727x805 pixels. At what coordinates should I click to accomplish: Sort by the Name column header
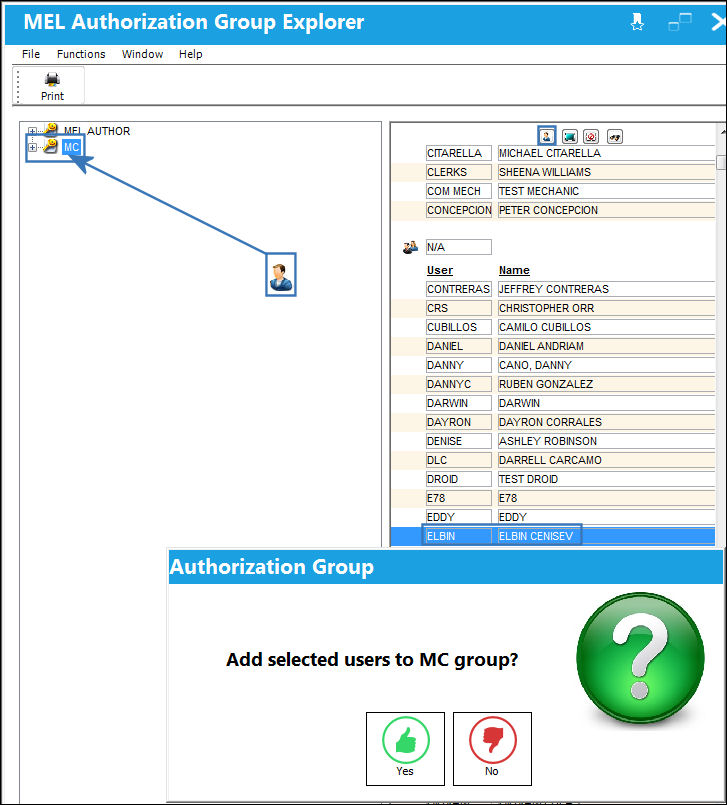[x=514, y=270]
